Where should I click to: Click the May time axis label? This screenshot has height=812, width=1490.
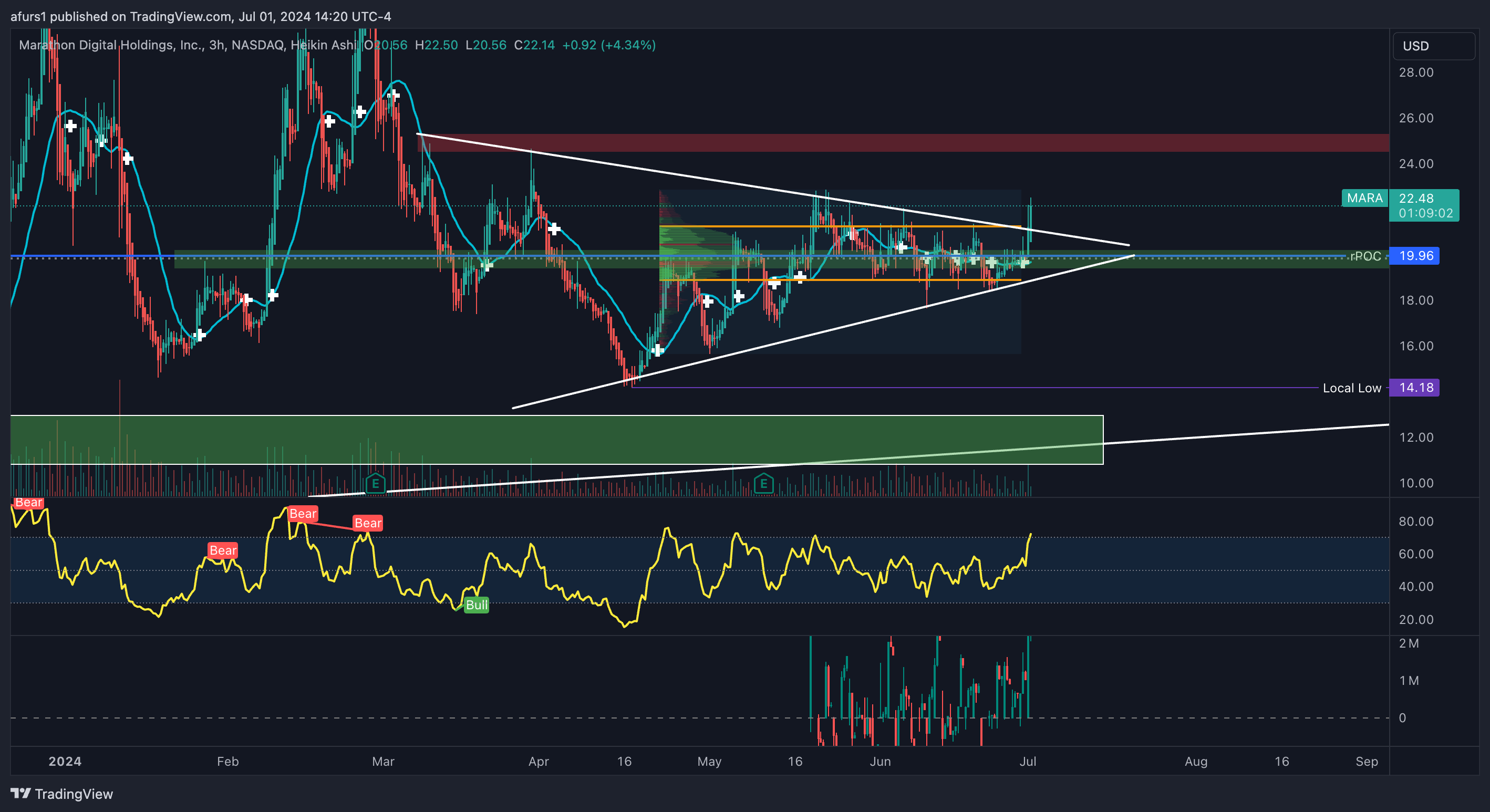point(709,761)
